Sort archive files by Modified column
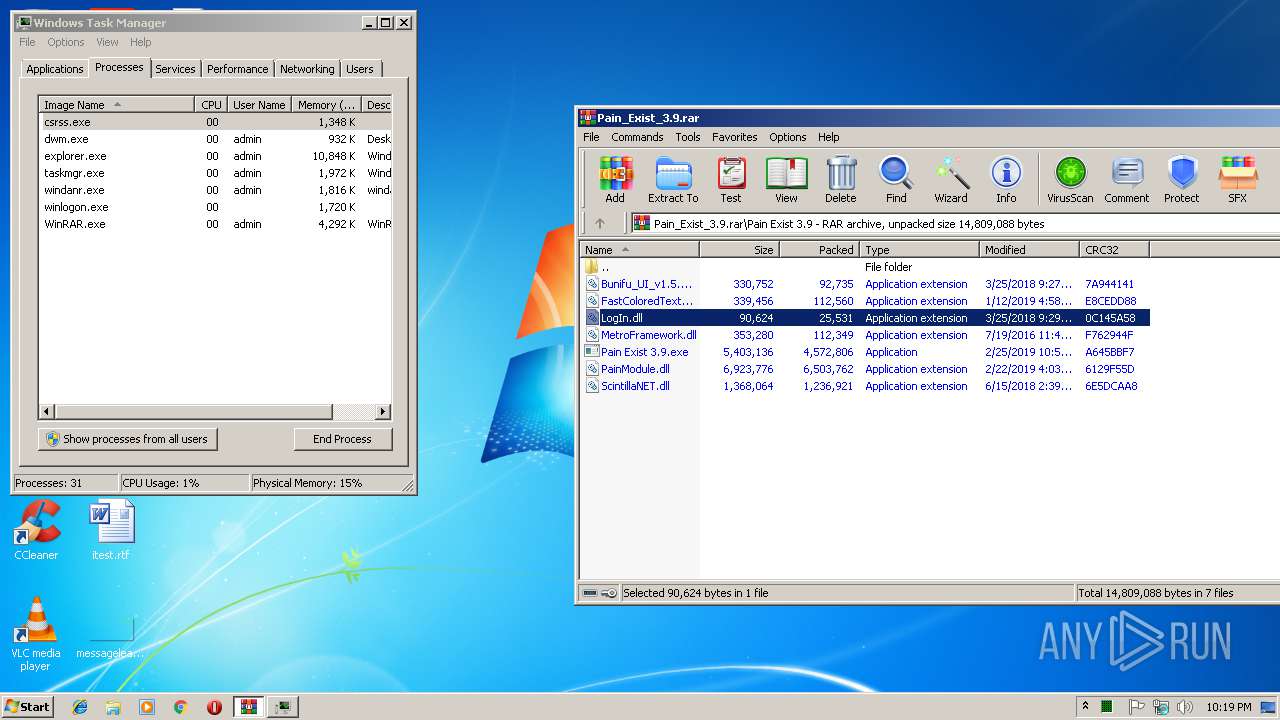Image resolution: width=1280 pixels, height=720 pixels. [1029, 250]
